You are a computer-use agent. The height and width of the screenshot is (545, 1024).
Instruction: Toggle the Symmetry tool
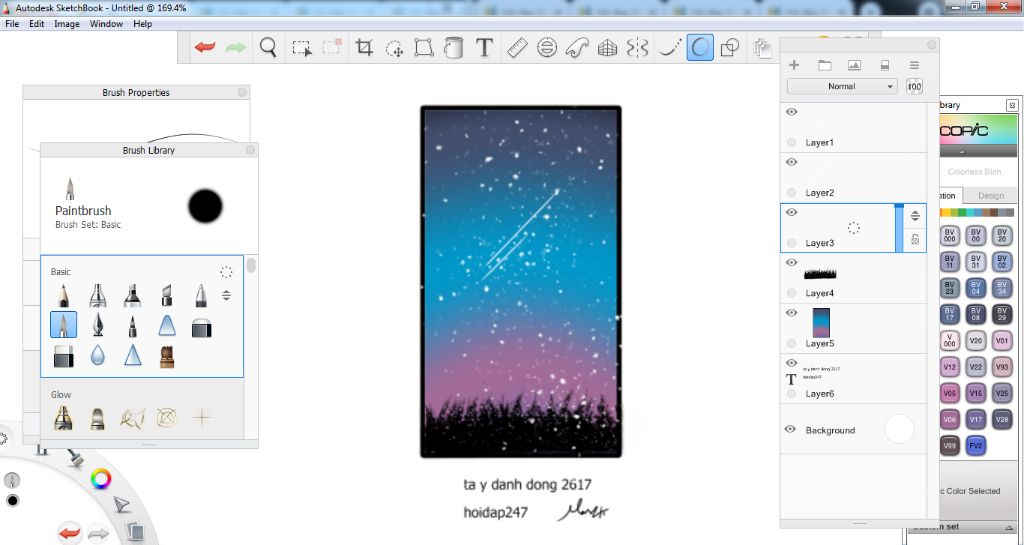(637, 48)
